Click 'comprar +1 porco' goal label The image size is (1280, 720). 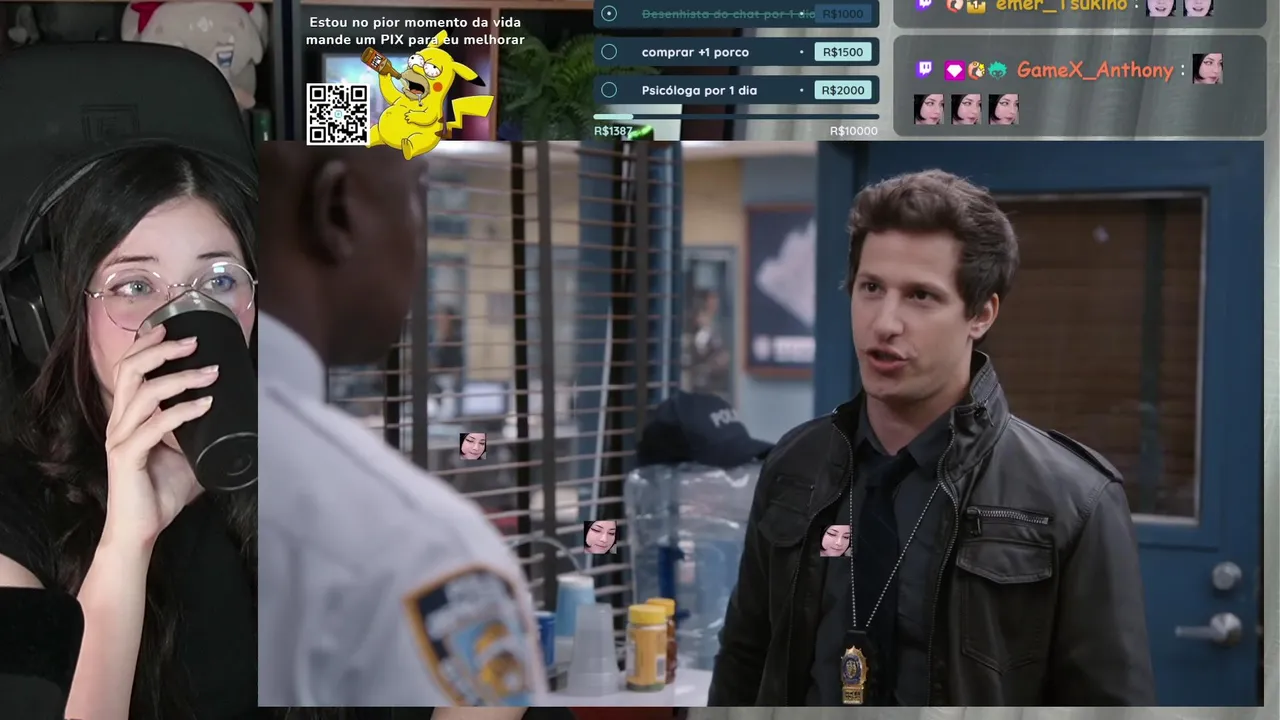click(x=695, y=52)
